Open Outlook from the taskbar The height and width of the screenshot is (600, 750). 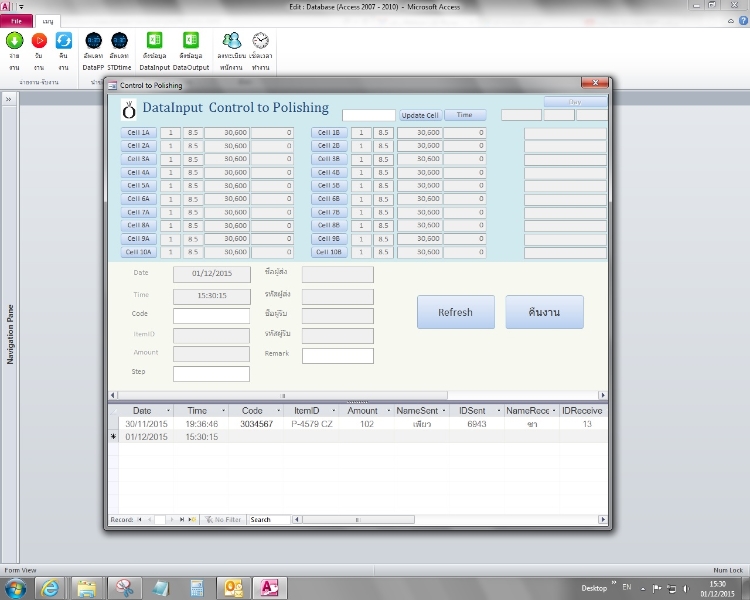click(235, 587)
